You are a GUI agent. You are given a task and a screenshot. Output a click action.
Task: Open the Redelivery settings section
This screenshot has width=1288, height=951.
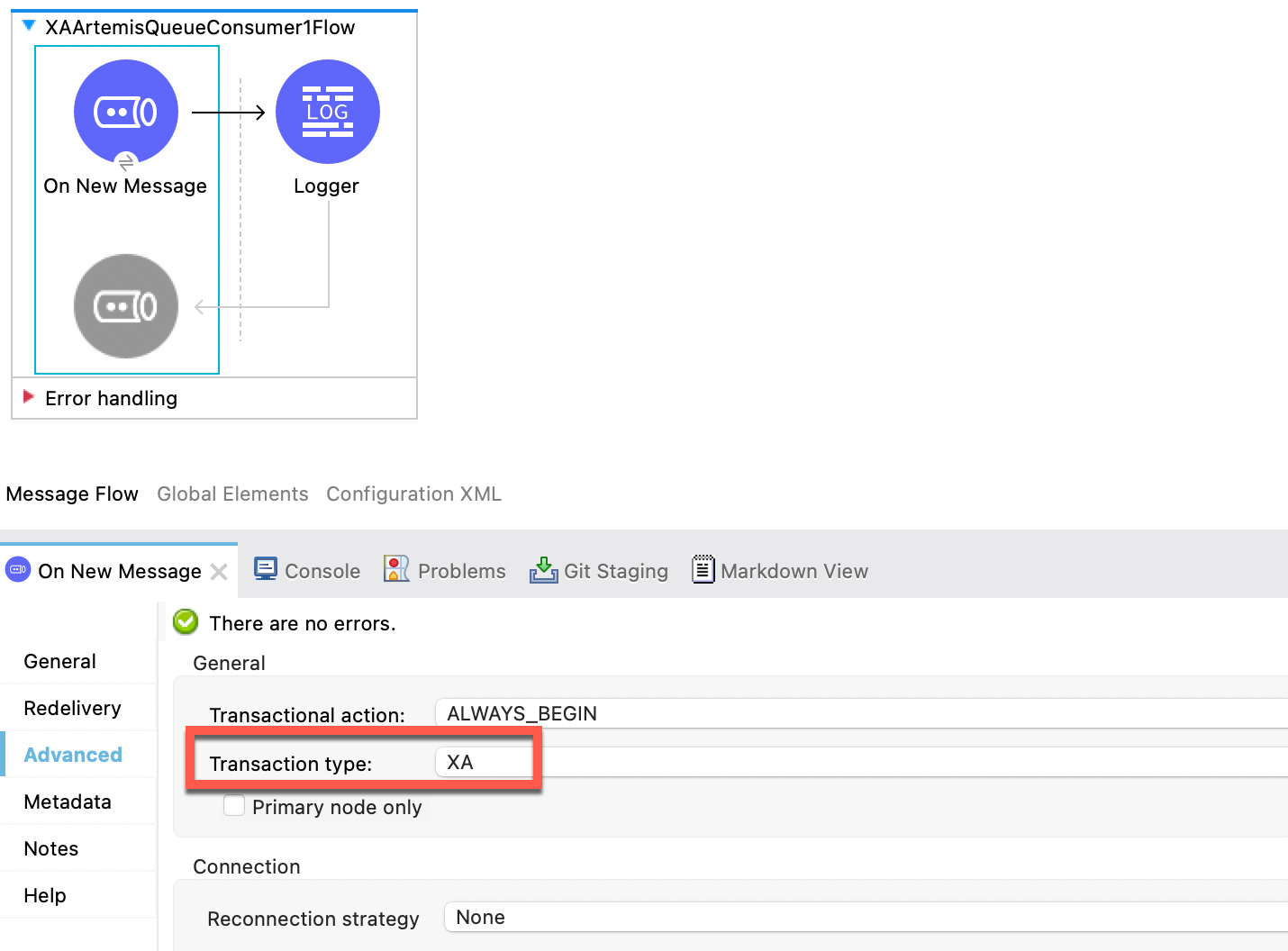coord(72,708)
